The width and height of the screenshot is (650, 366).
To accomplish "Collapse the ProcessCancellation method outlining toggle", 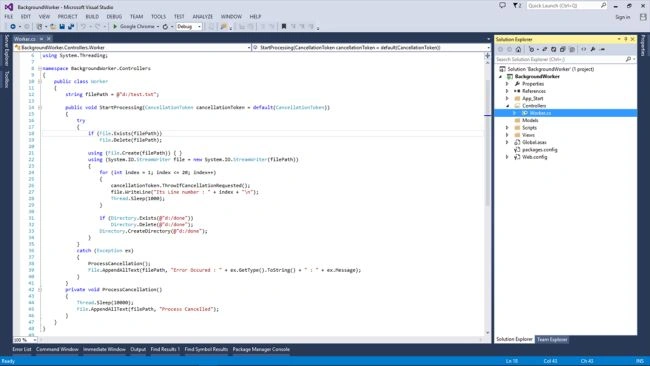I will (40, 290).
